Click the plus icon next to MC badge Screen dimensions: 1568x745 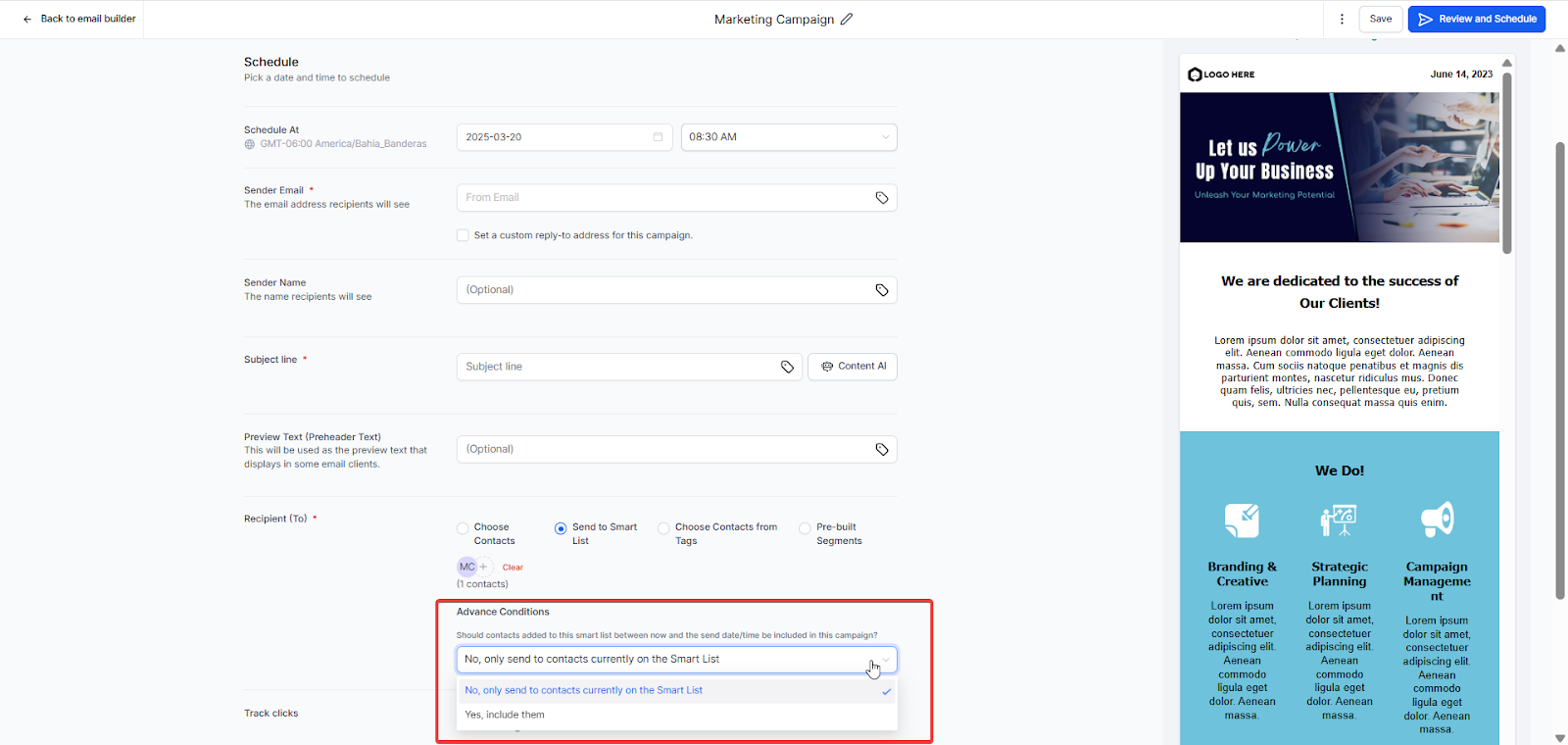click(483, 567)
